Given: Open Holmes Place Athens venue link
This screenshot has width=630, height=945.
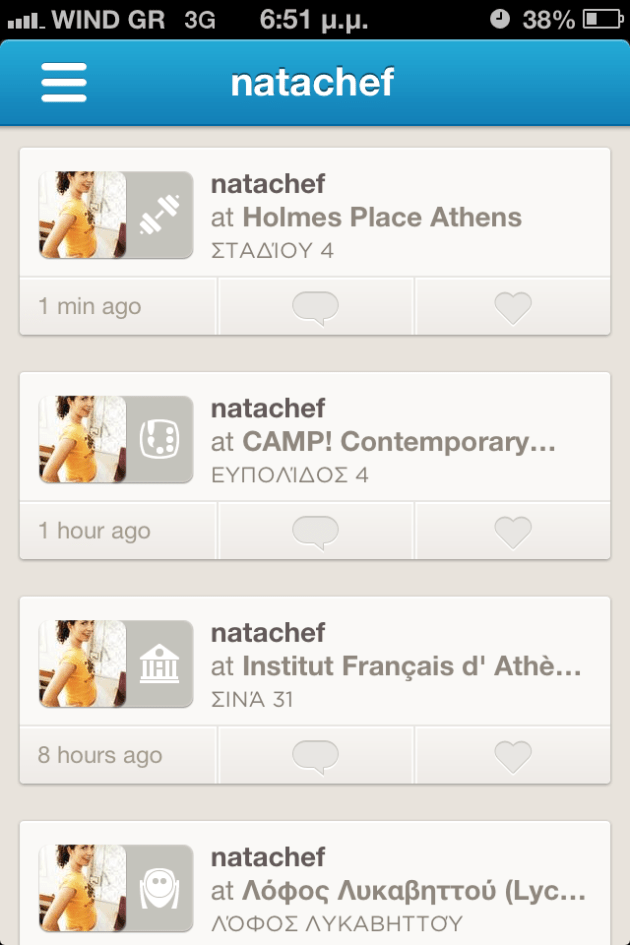Looking at the screenshot, I should click(382, 217).
